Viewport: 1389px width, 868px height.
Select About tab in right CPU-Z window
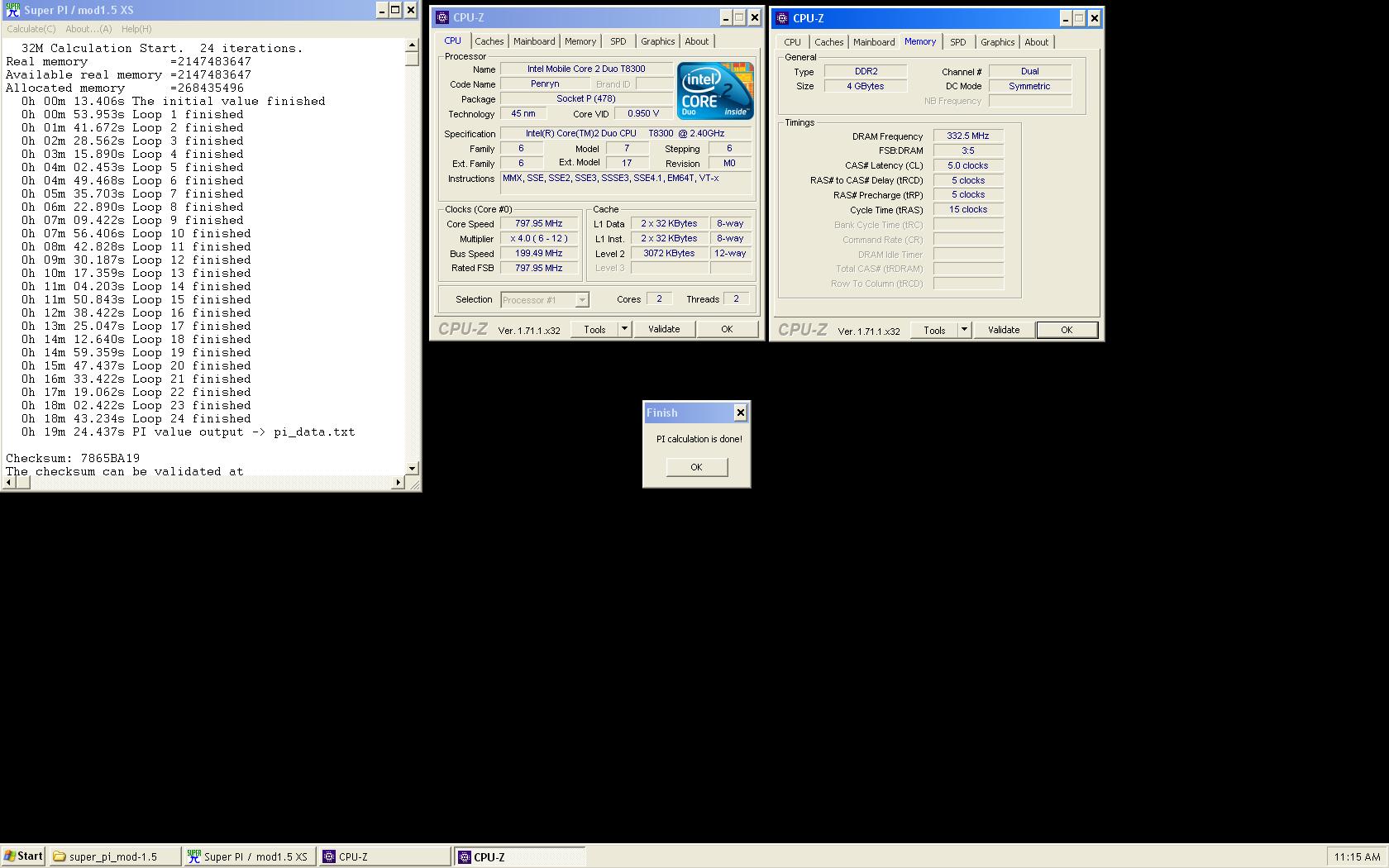(1037, 42)
